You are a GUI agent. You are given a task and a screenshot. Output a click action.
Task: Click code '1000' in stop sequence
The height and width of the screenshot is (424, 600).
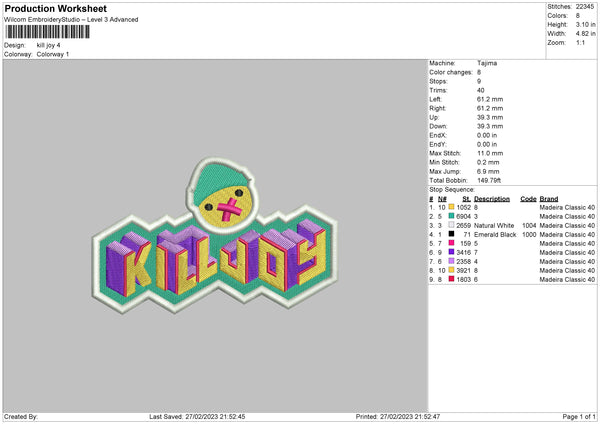pyautogui.click(x=529, y=235)
